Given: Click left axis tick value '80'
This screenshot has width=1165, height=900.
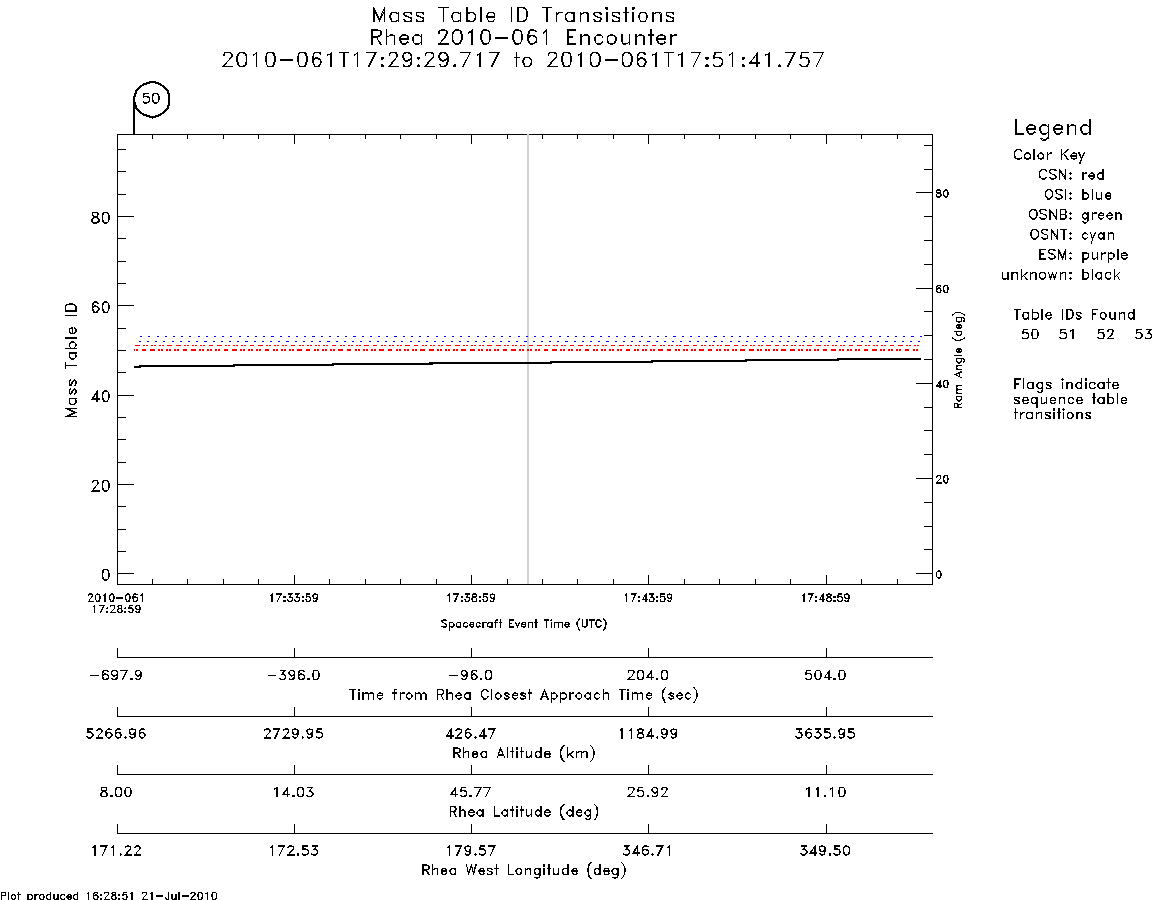Looking at the screenshot, I should coord(101,218).
